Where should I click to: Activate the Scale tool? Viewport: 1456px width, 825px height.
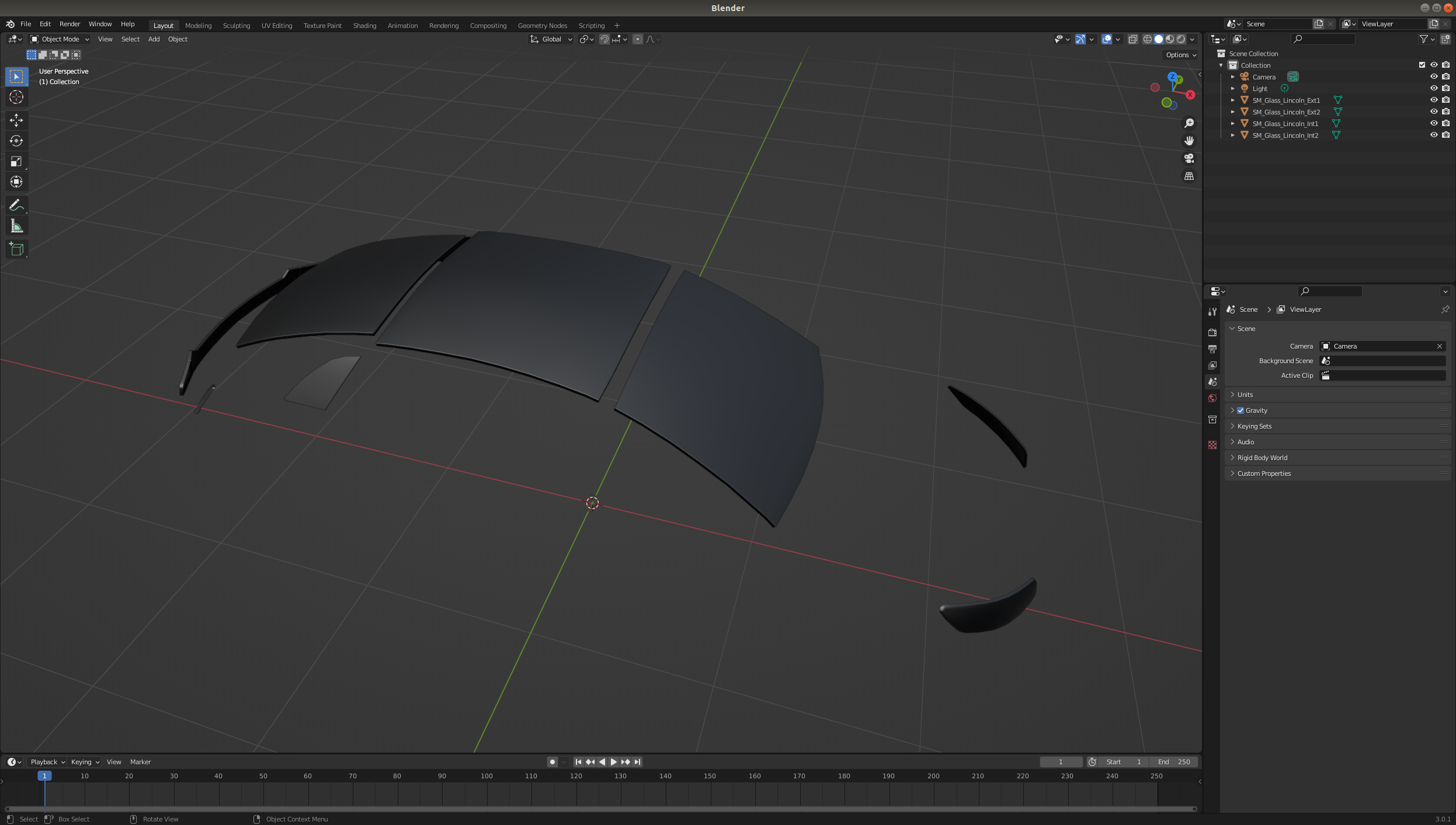(x=16, y=161)
